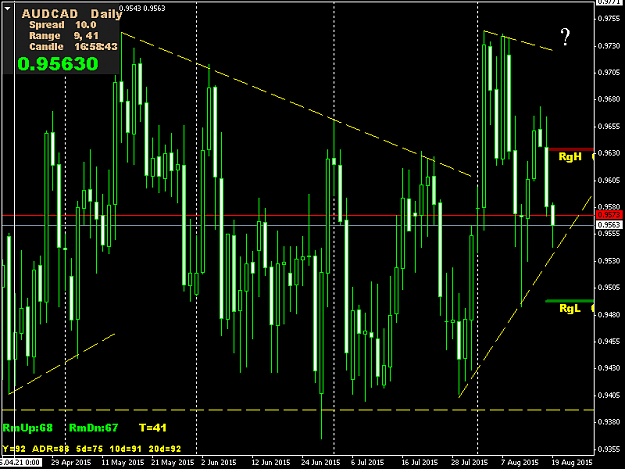This screenshot has width=625, height=469.
Task: Click the 28 Jul 2015 date label
Action: (x=469, y=463)
